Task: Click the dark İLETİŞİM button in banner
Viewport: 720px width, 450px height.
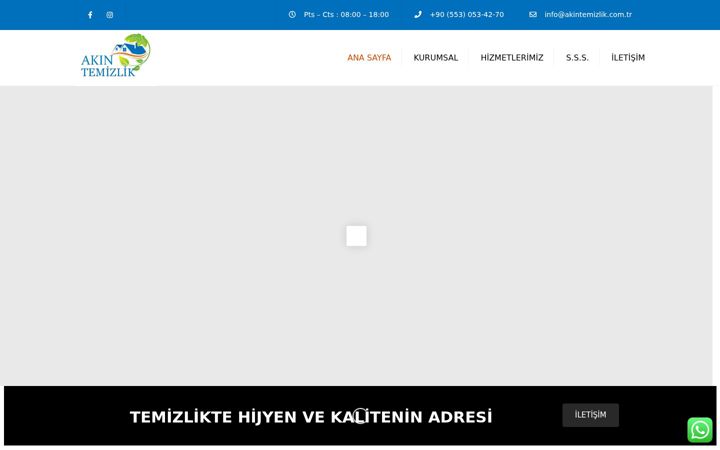Action: [x=591, y=415]
